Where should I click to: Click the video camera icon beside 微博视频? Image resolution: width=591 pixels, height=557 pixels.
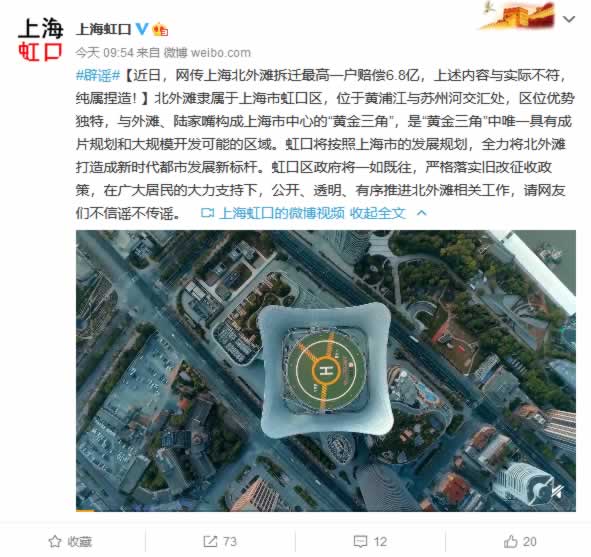pos(207,213)
